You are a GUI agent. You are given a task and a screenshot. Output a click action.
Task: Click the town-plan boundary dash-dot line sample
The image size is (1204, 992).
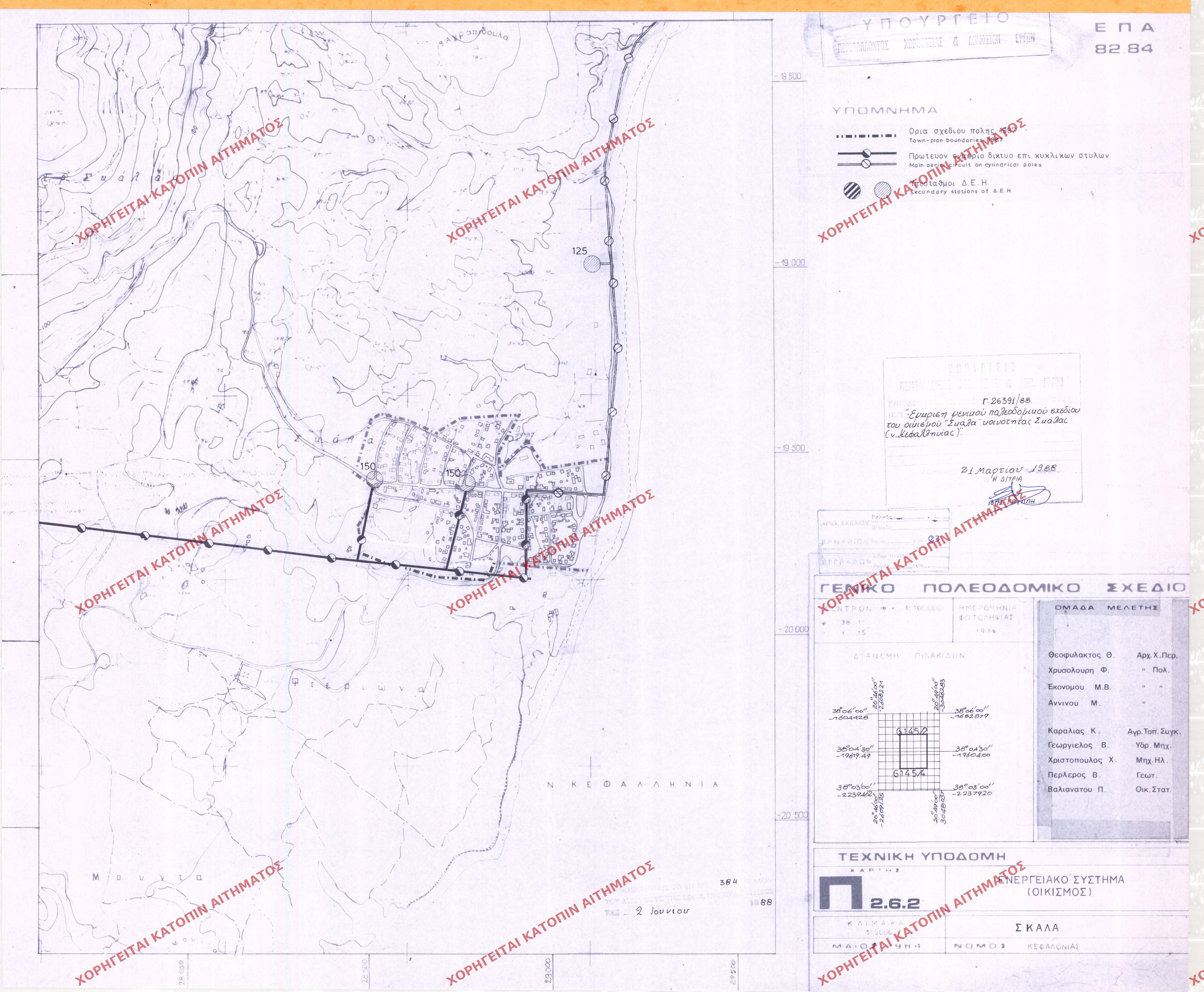pyautogui.click(x=866, y=136)
